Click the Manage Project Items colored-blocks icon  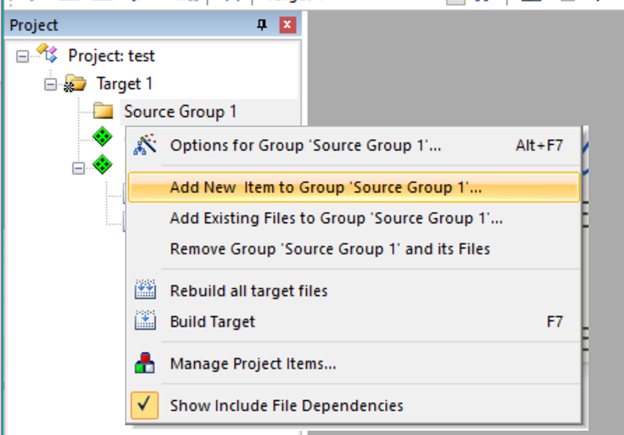tap(145, 363)
